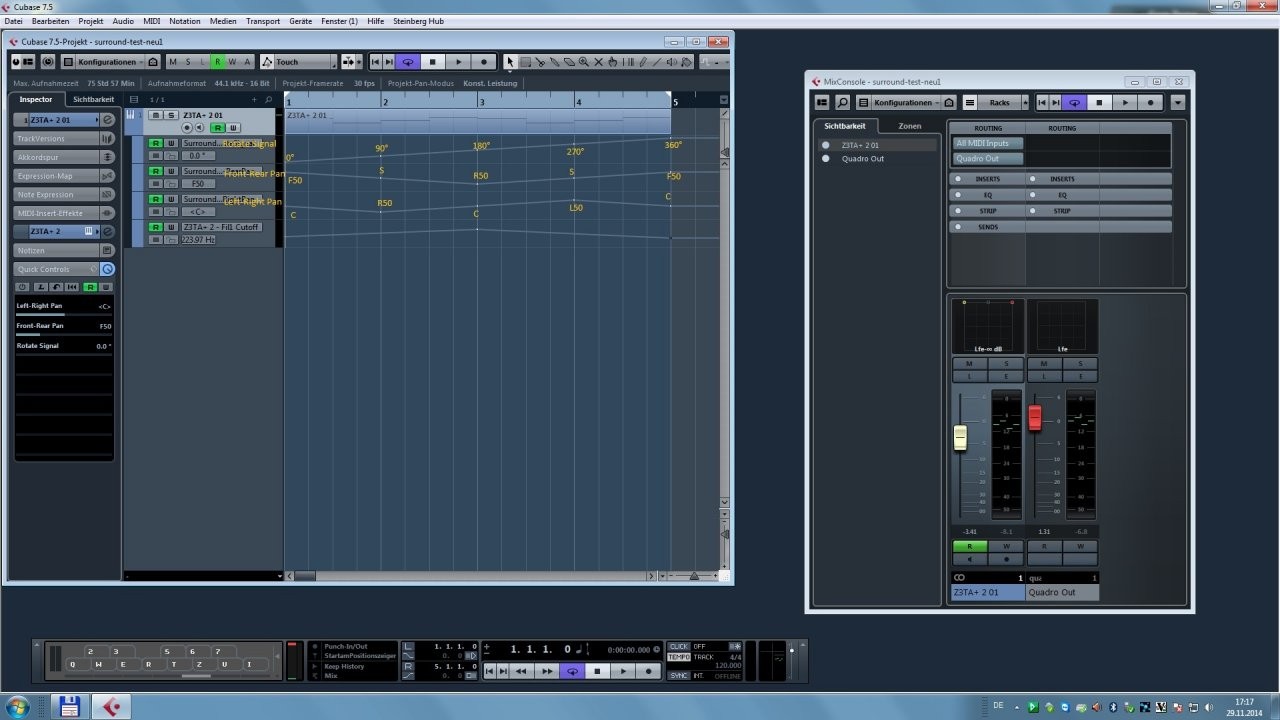This screenshot has height=720, width=1280.
Task: Click Play in bottom transport panel
Action: [623, 671]
